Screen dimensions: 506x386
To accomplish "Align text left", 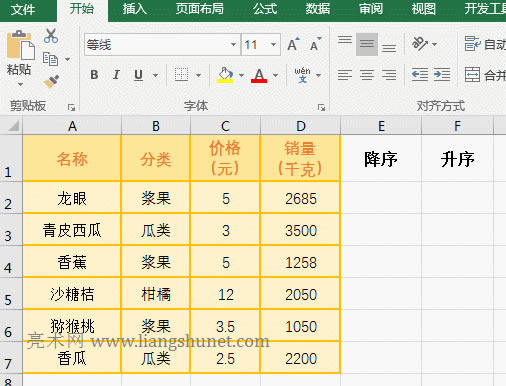I will tap(345, 75).
